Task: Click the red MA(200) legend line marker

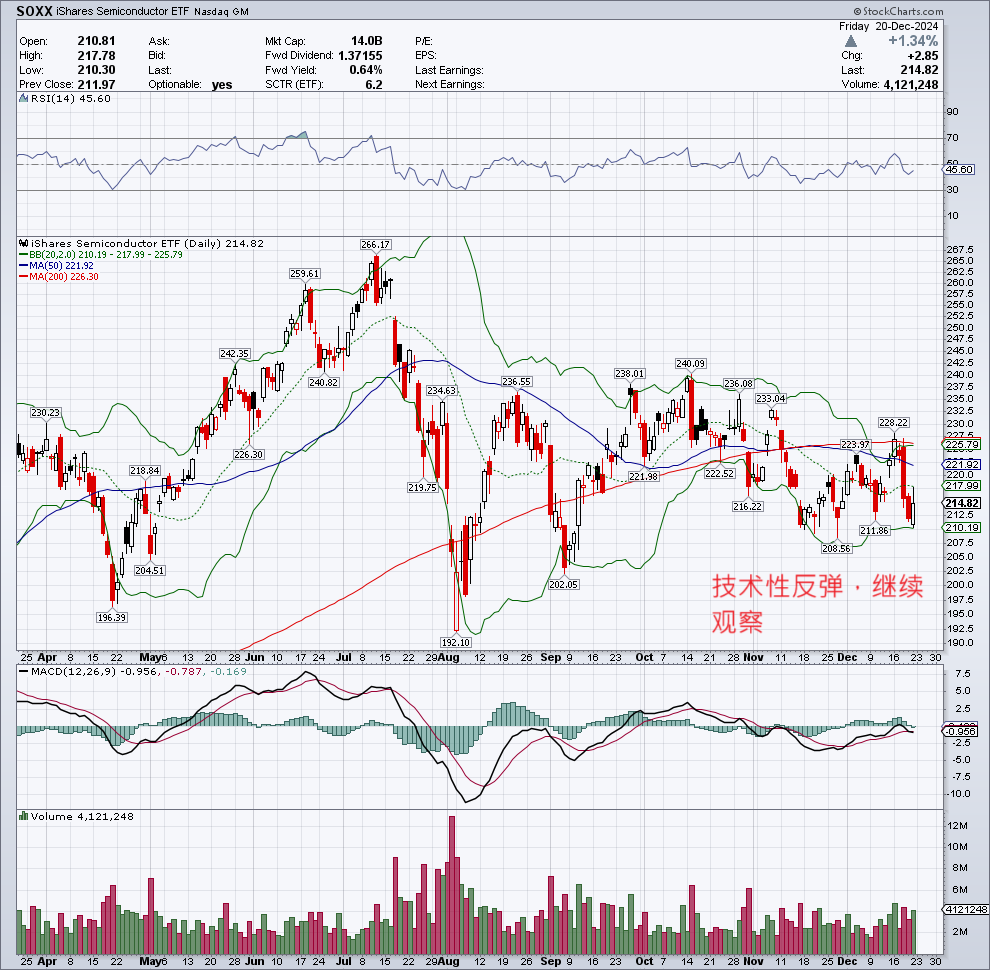Action: tap(24, 277)
